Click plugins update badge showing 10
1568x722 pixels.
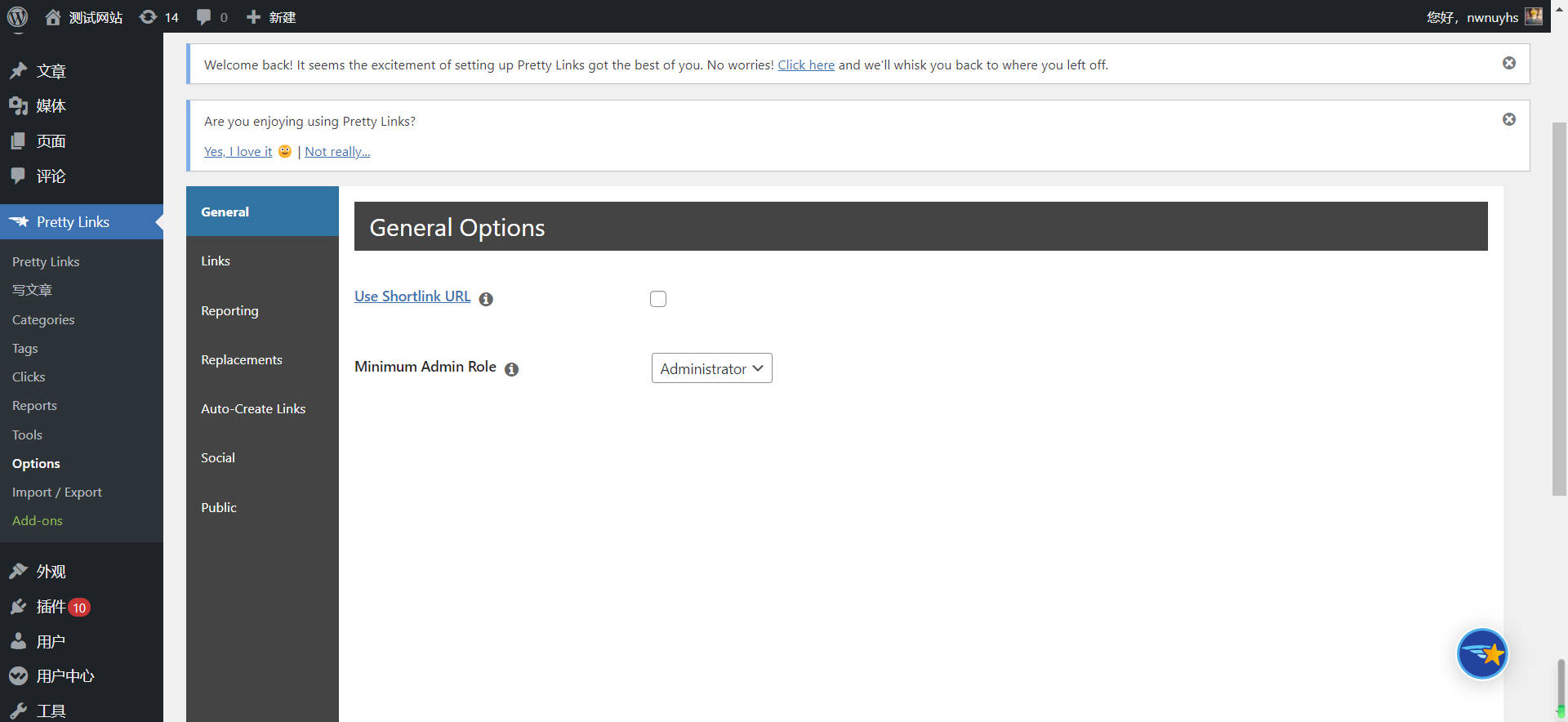79,607
